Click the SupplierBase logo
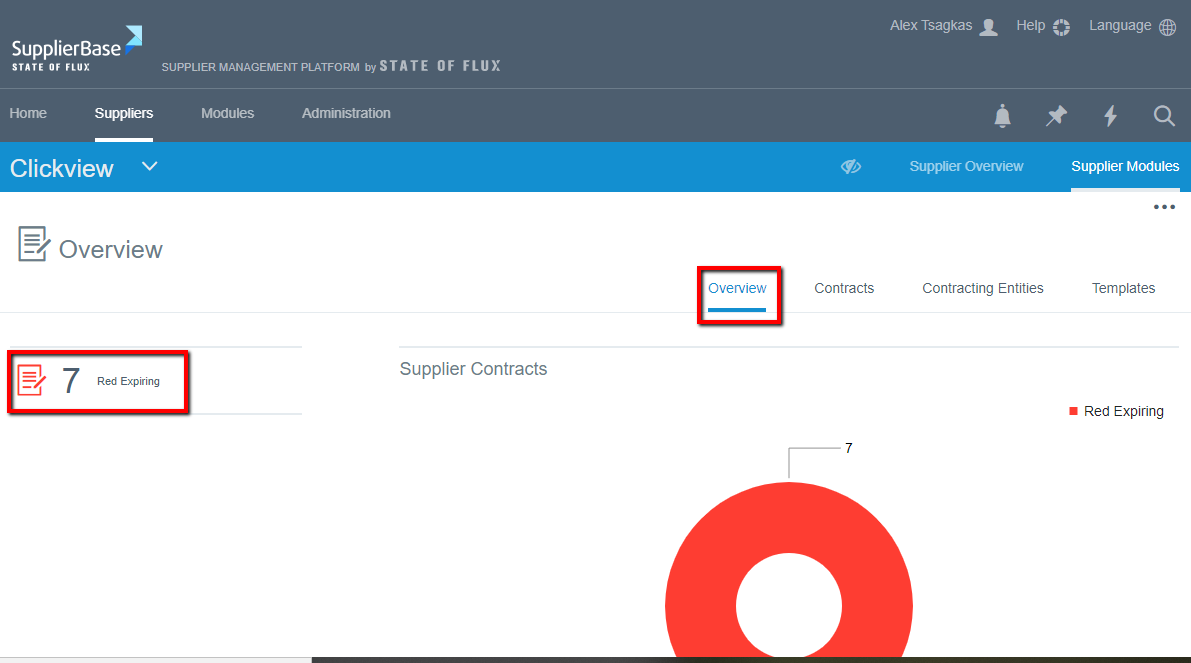Screen dimensions: 1191x663 pyautogui.click(x=76, y=49)
